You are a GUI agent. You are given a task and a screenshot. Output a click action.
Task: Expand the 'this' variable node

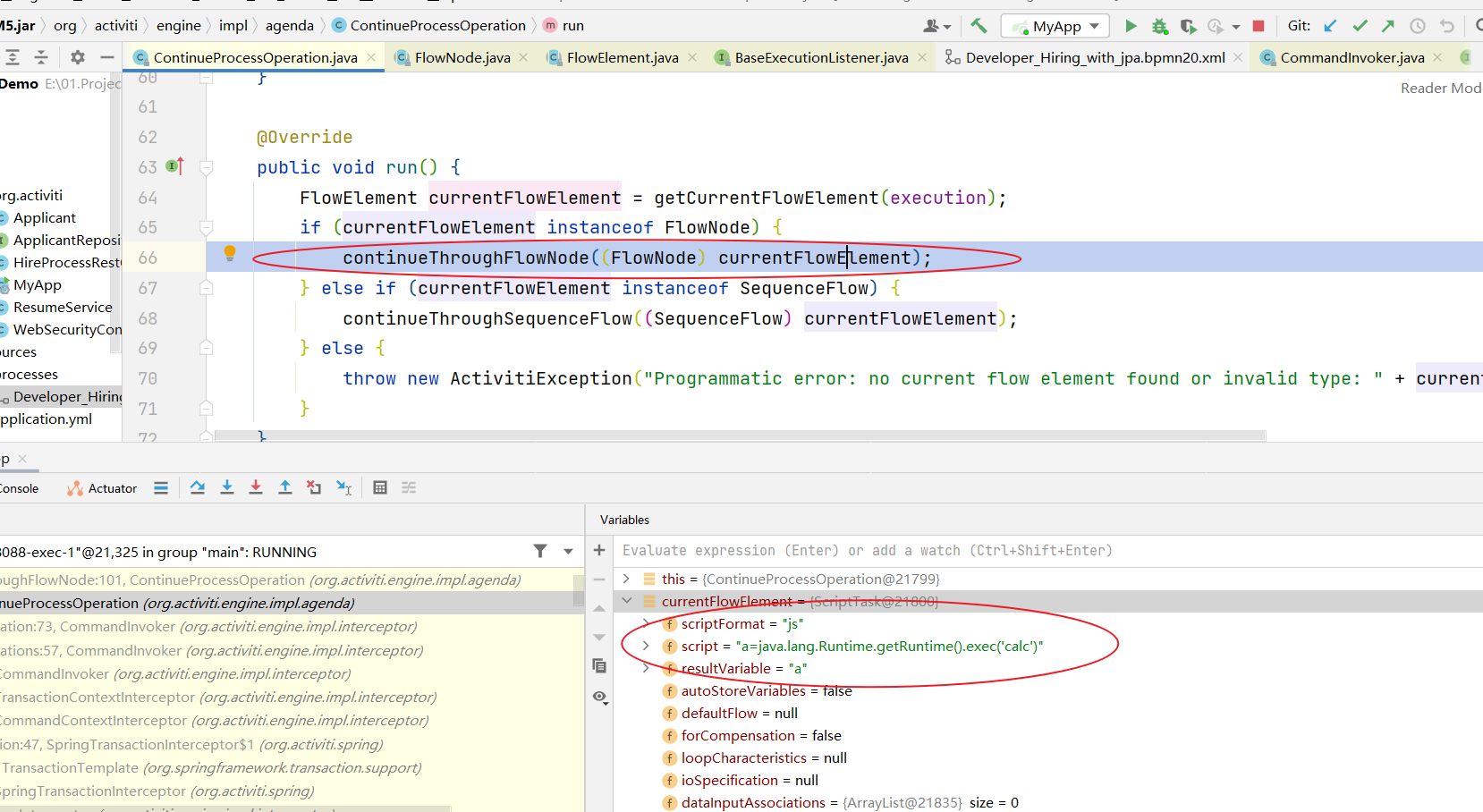point(627,579)
